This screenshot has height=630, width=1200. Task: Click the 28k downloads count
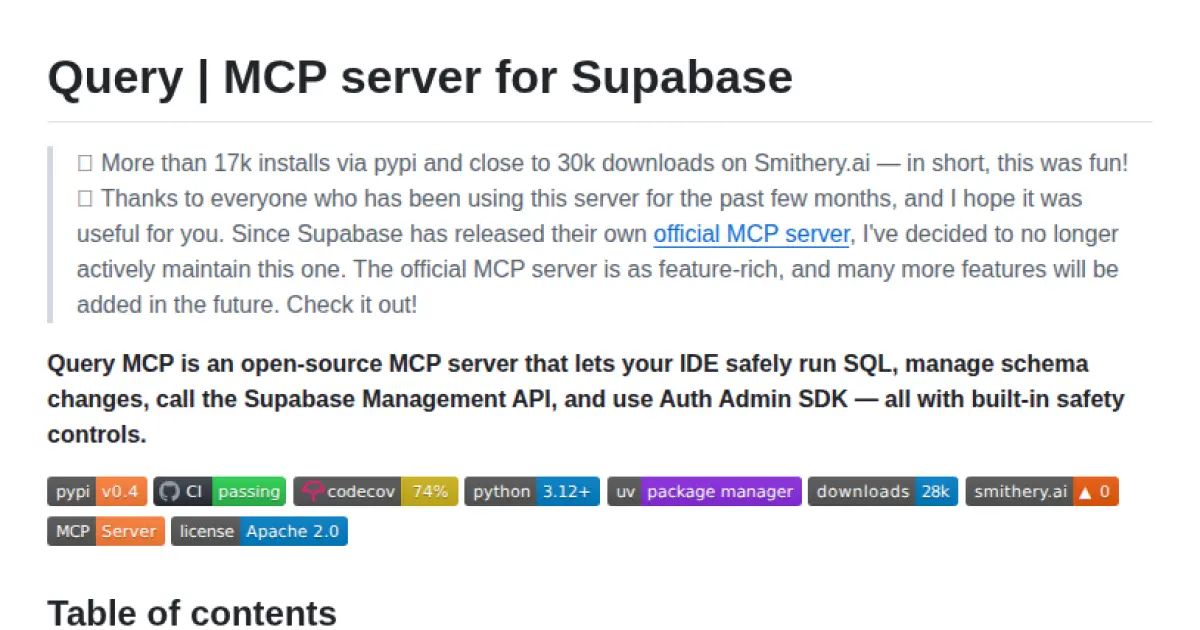pyautogui.click(x=936, y=491)
